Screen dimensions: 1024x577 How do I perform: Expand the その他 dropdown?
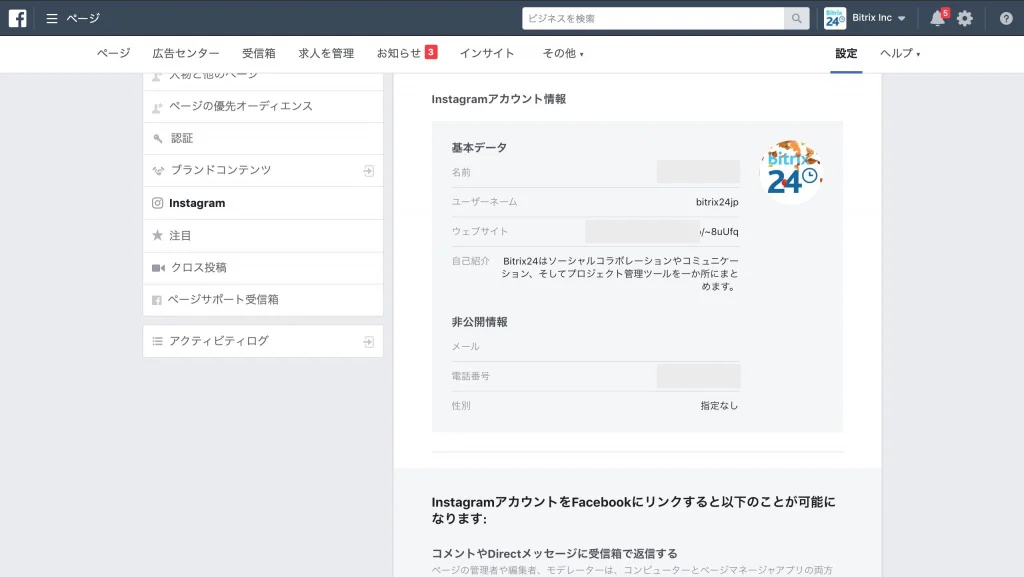pos(563,54)
